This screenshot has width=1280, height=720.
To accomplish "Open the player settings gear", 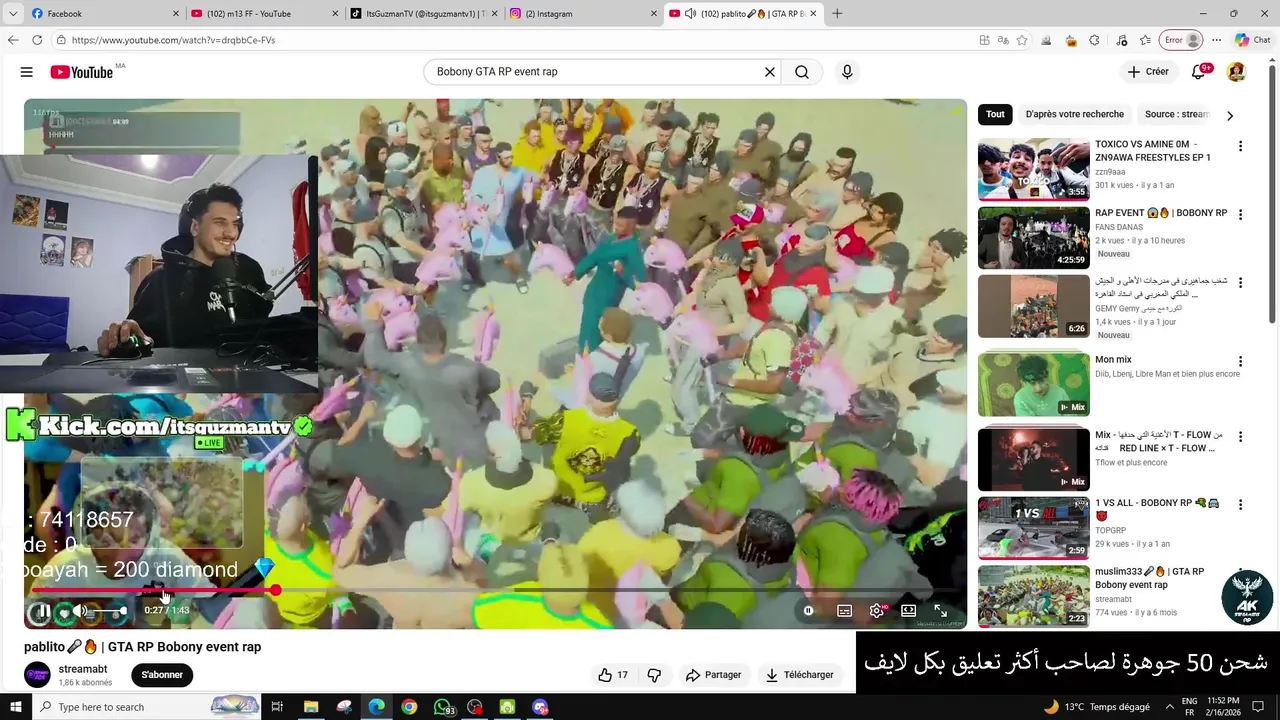I will (877, 610).
